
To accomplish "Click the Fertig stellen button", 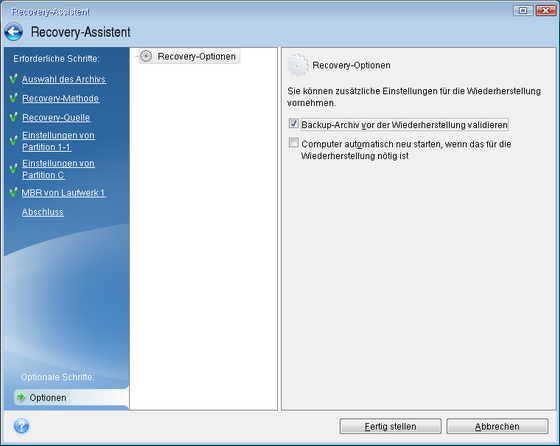I will [x=390, y=426].
